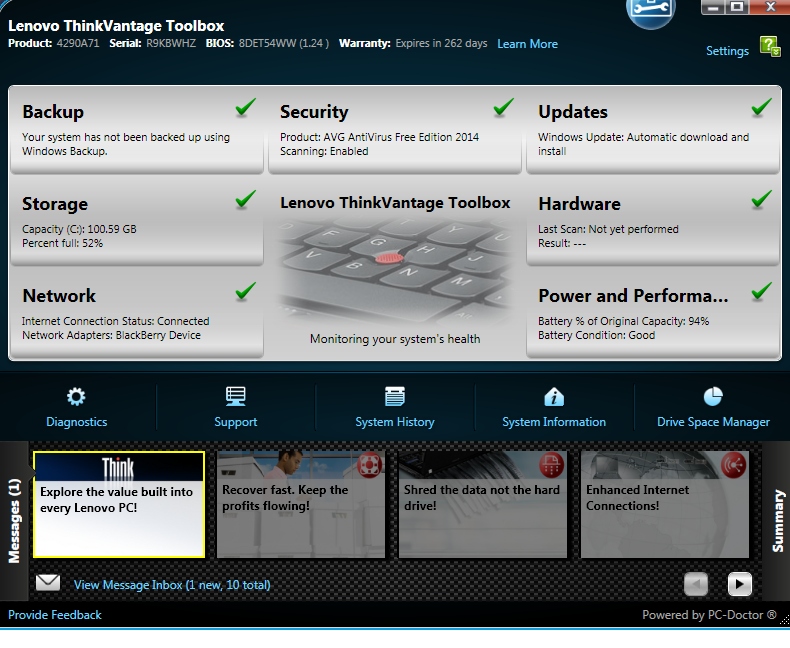The height and width of the screenshot is (648, 790).
Task: Open the Storage status panel
Action: pos(137,222)
